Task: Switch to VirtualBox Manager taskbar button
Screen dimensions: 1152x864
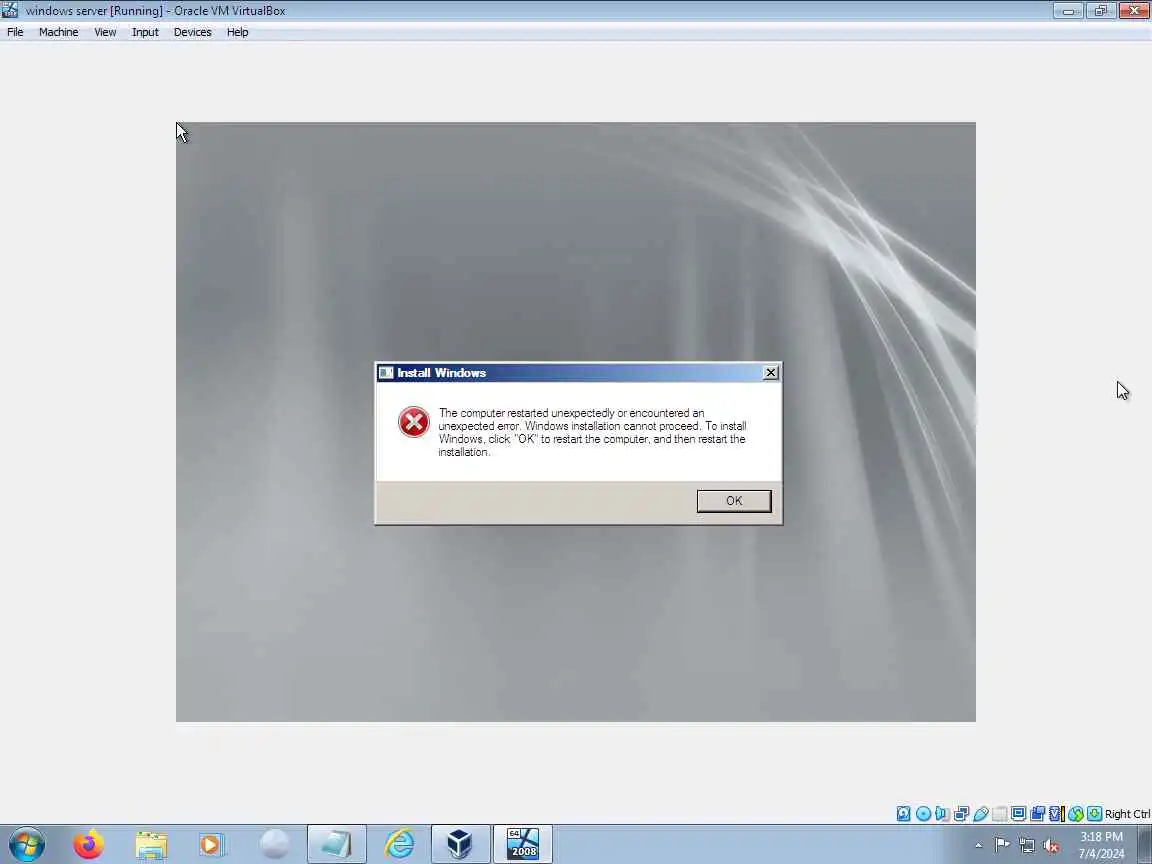Action: click(460, 844)
